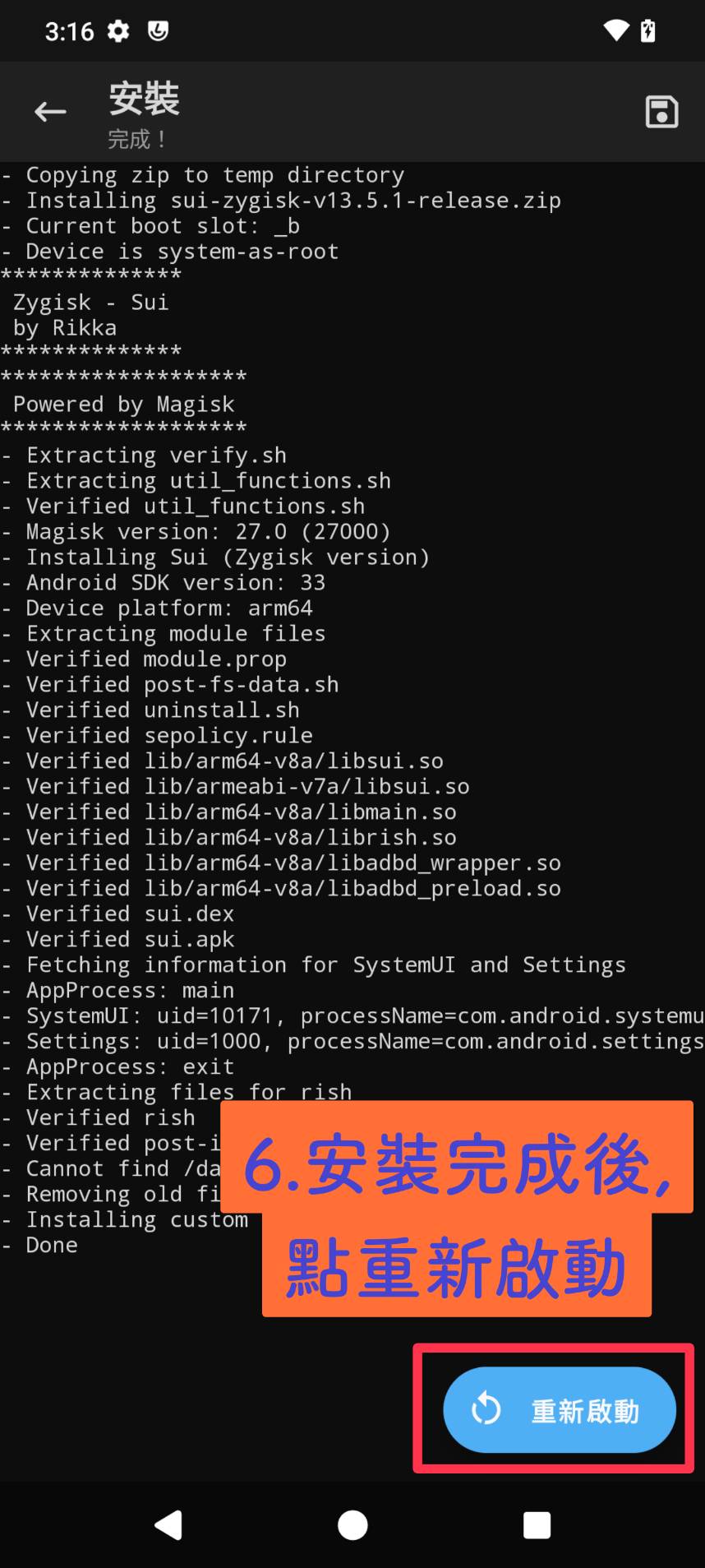
Task: Tap the Wi-Fi signal status icon
Action: (x=615, y=31)
